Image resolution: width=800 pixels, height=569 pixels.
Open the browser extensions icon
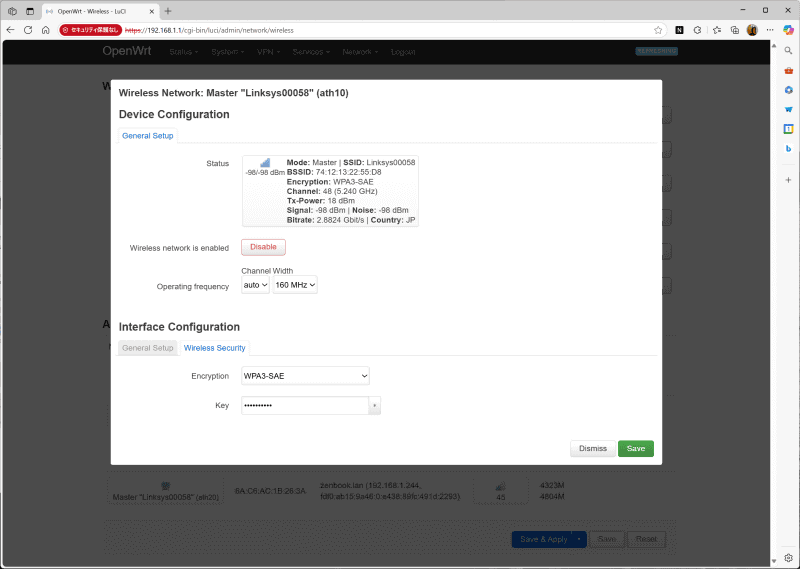pyautogui.click(x=697, y=30)
